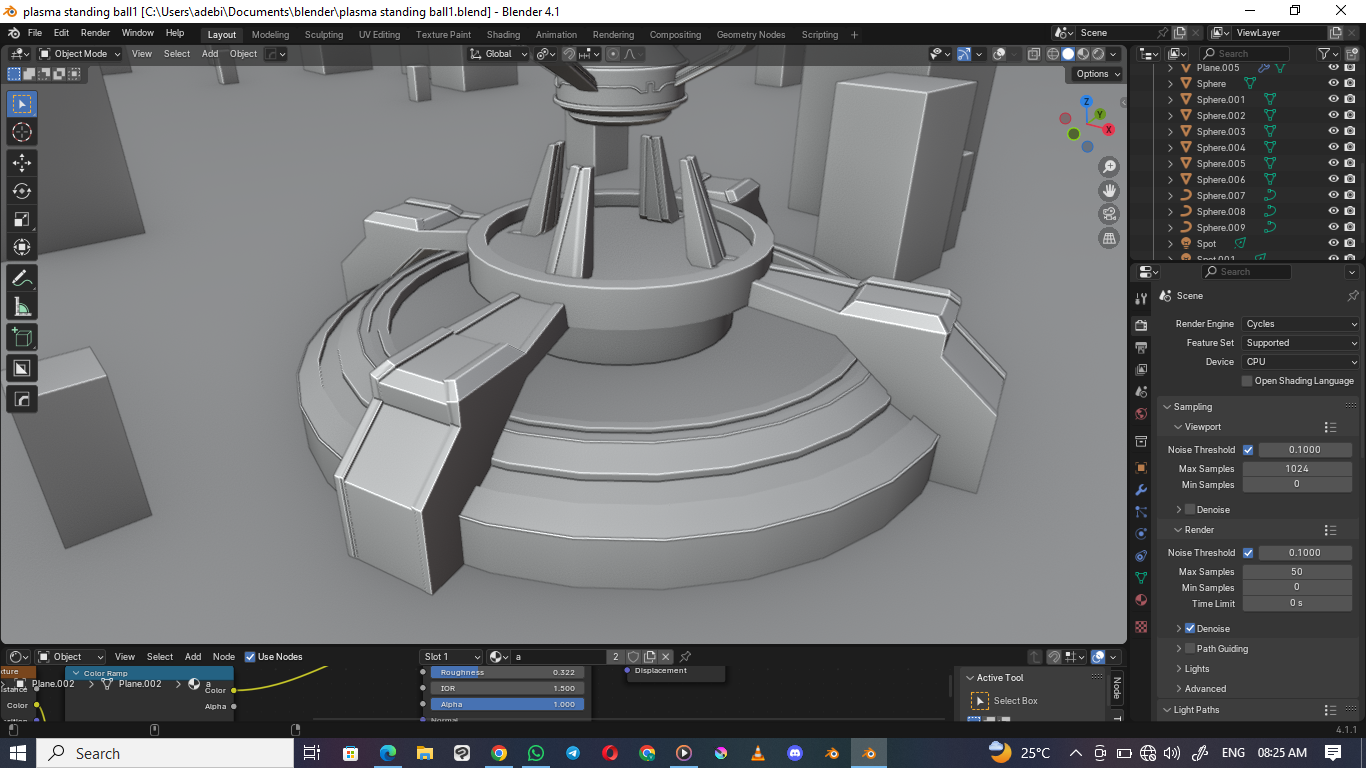Open the Object Mode dropdown
1366x768 pixels.
click(80, 54)
